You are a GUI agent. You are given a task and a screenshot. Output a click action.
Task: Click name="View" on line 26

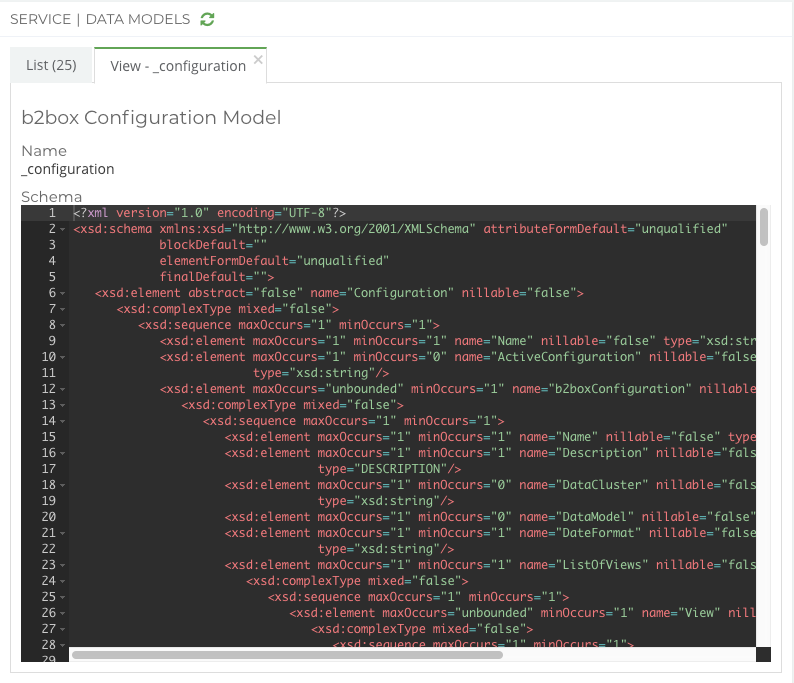(x=681, y=613)
